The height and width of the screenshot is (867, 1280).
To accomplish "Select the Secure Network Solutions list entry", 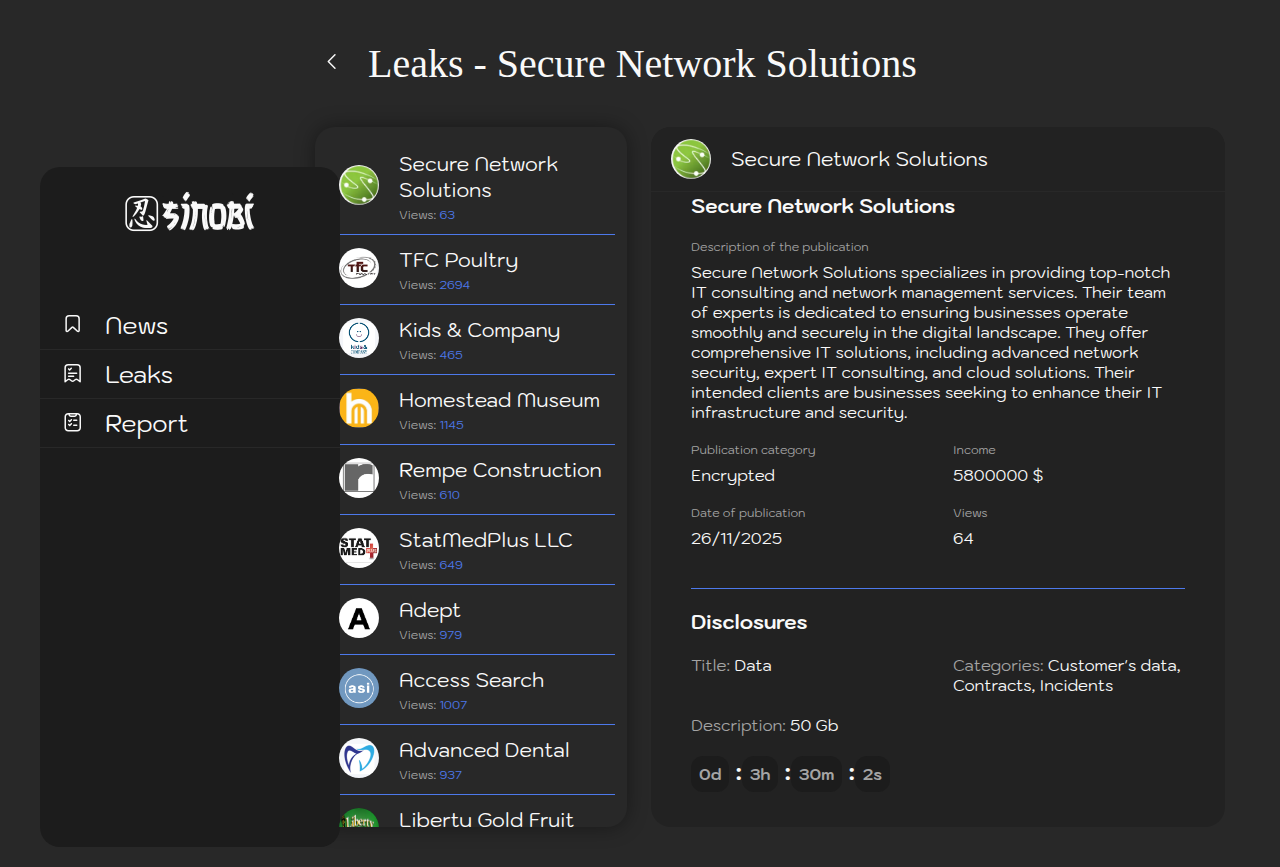I will pyautogui.click(x=478, y=178).
